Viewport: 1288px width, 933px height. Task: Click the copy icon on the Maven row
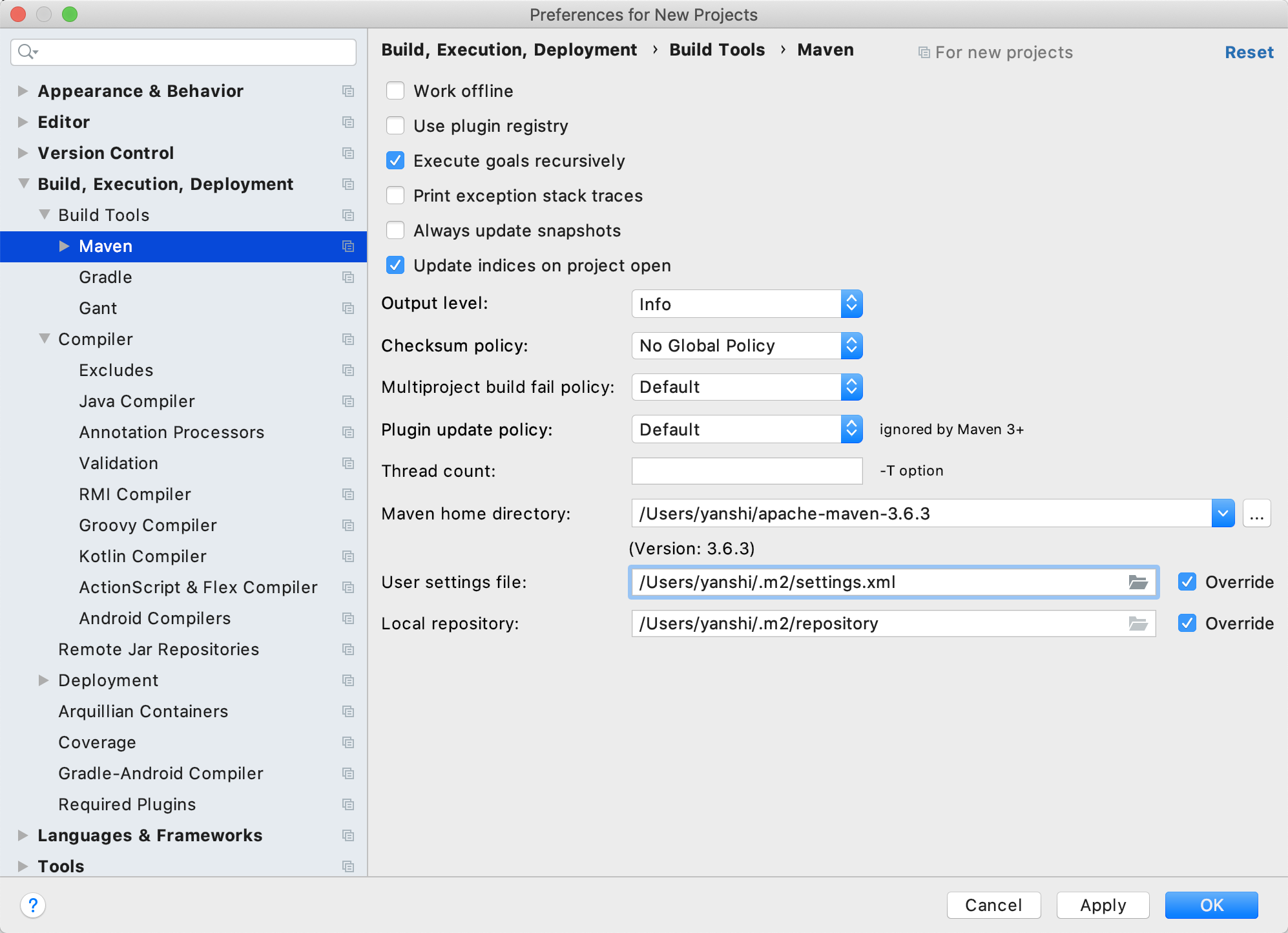[348, 246]
